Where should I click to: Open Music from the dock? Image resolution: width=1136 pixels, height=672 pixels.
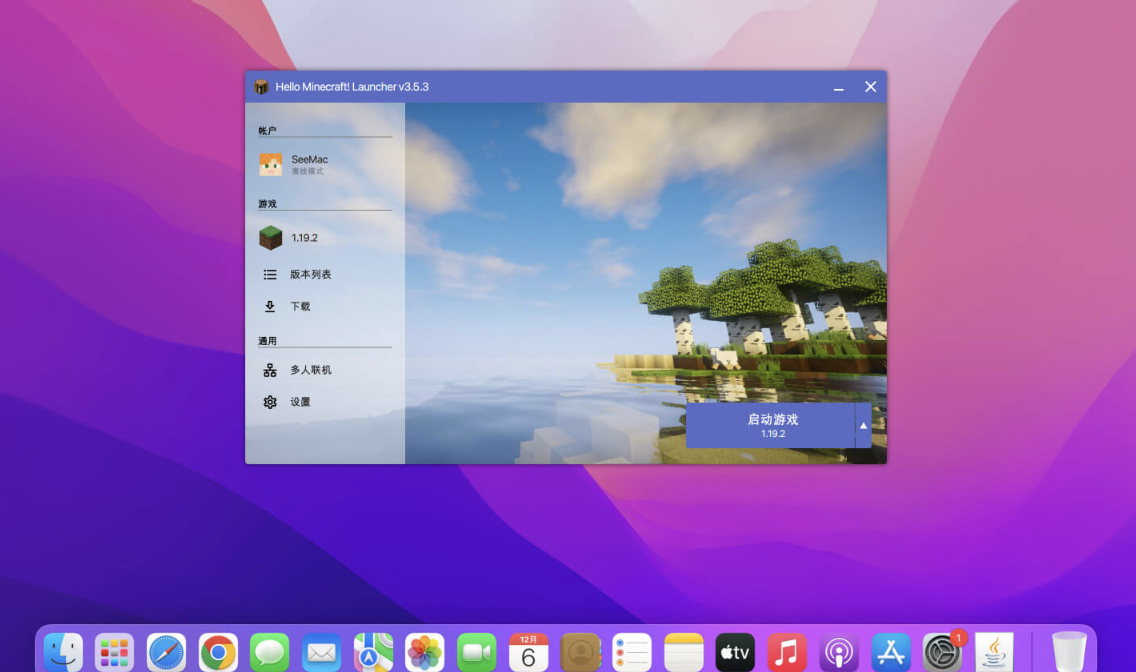787,652
